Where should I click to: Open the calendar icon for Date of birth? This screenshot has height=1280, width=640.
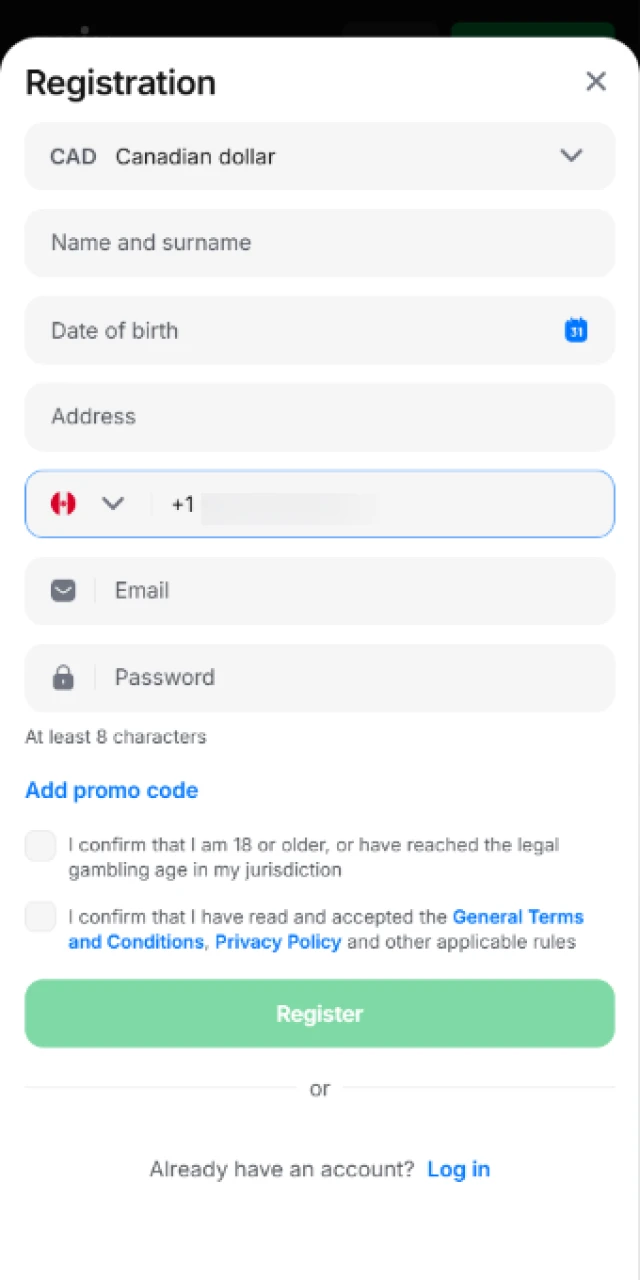576,330
